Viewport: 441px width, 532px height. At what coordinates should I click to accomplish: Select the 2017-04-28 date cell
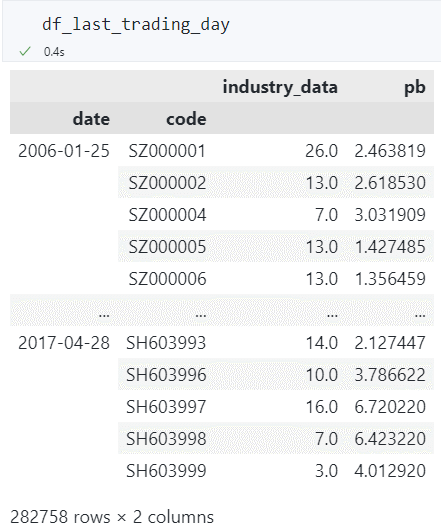[64, 343]
